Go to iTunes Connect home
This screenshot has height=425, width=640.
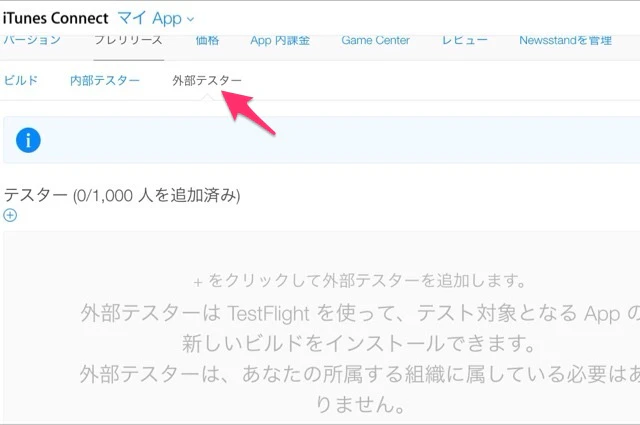pos(56,18)
